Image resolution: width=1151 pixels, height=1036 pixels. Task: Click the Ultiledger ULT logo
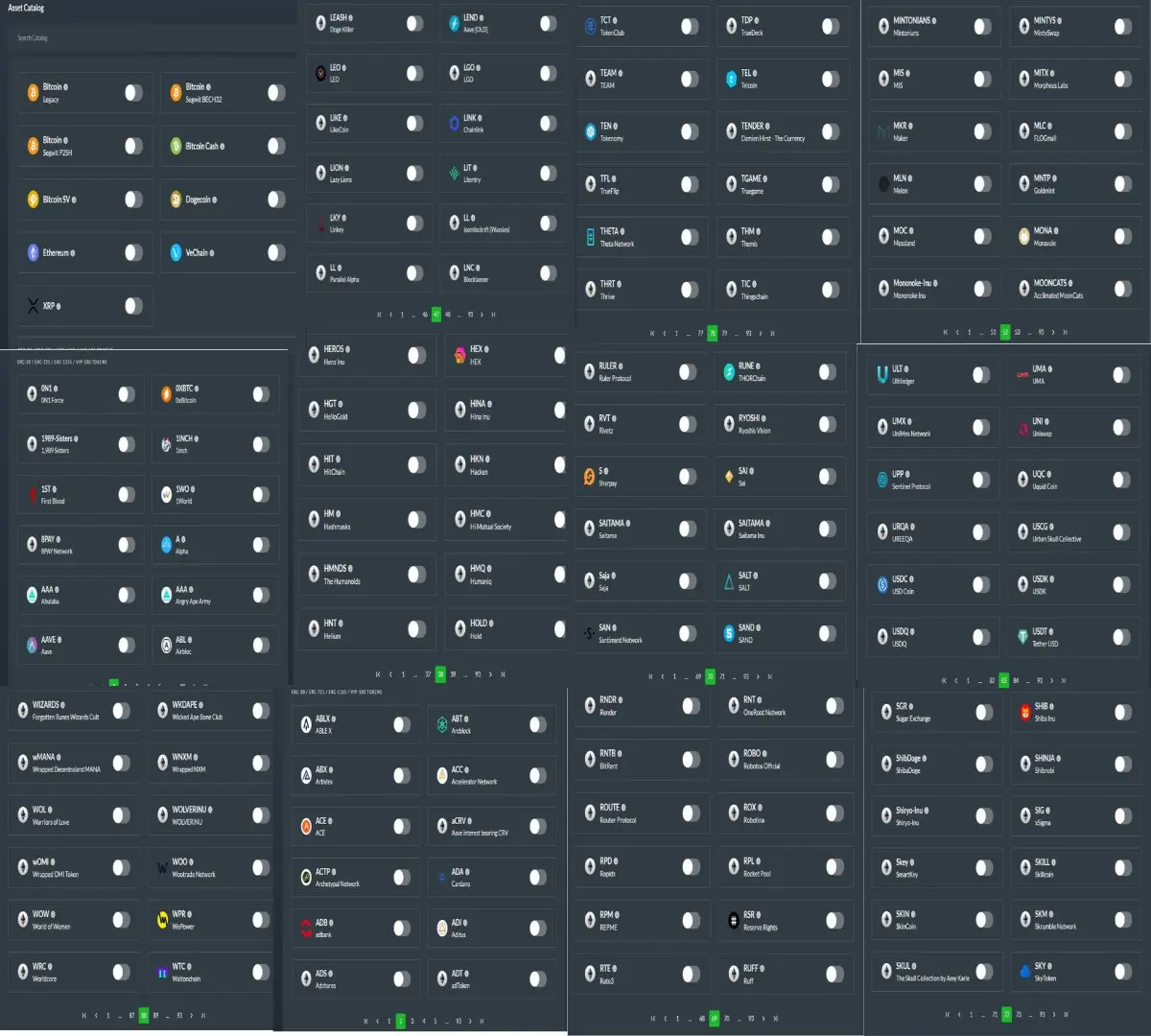coord(882,374)
